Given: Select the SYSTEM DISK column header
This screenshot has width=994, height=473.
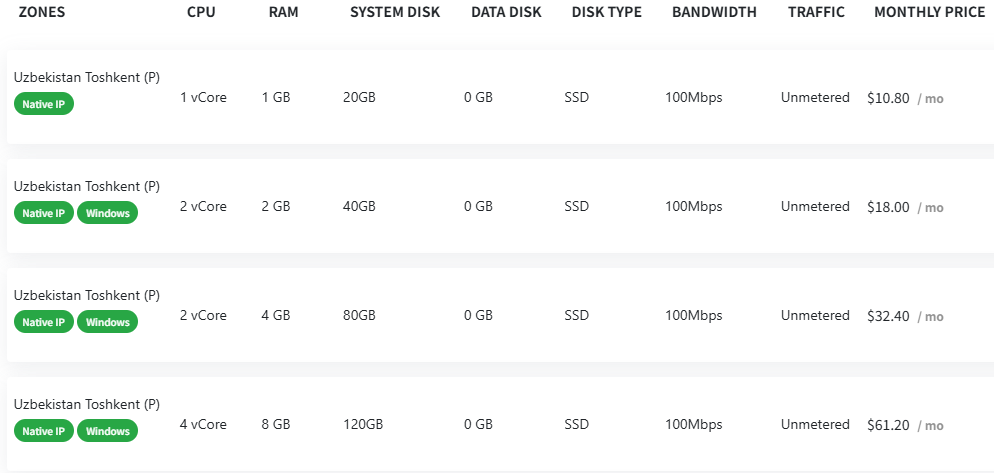Looking at the screenshot, I should (395, 12).
